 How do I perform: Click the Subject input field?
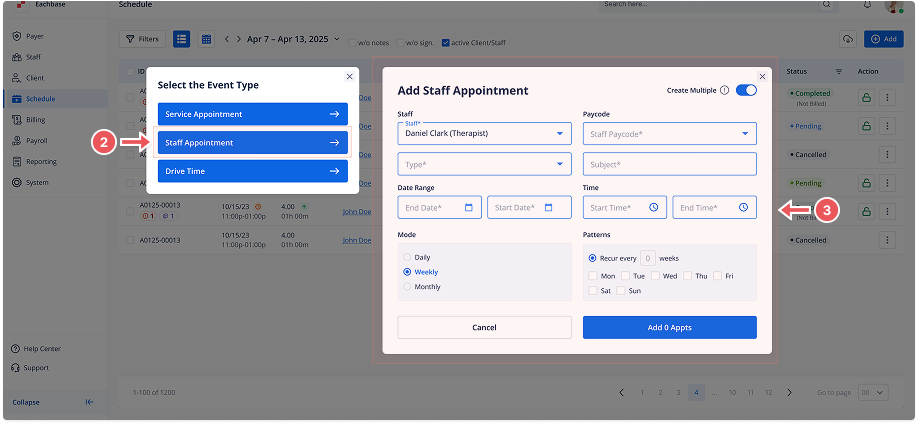669,164
